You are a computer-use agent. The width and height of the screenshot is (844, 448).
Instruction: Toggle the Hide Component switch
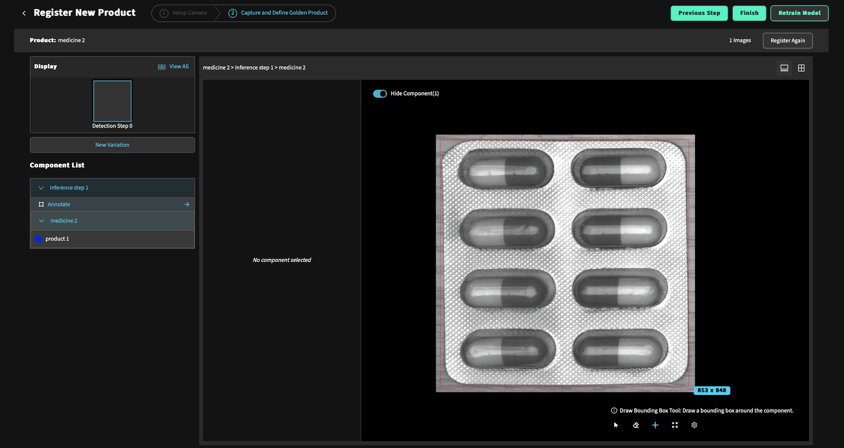point(380,93)
